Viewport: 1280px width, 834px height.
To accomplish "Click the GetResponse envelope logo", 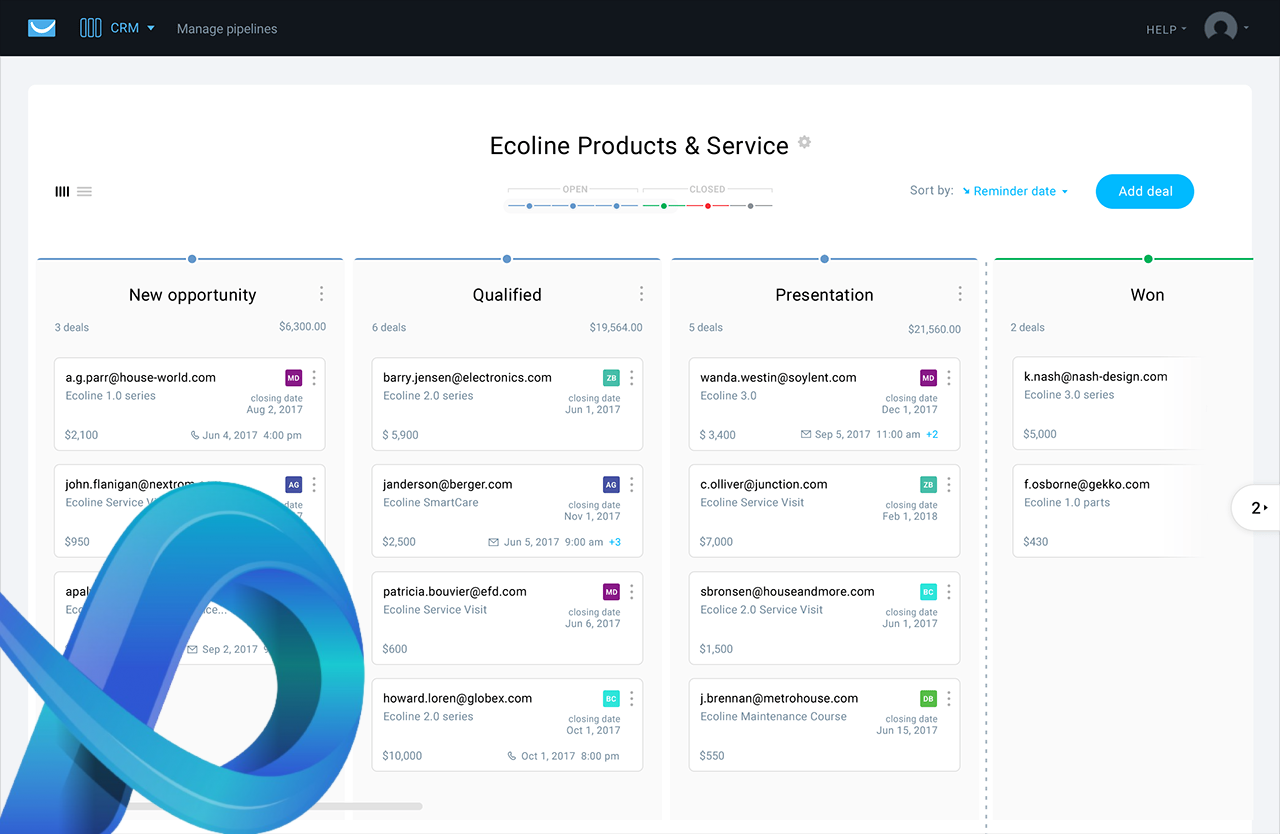I will (x=42, y=28).
